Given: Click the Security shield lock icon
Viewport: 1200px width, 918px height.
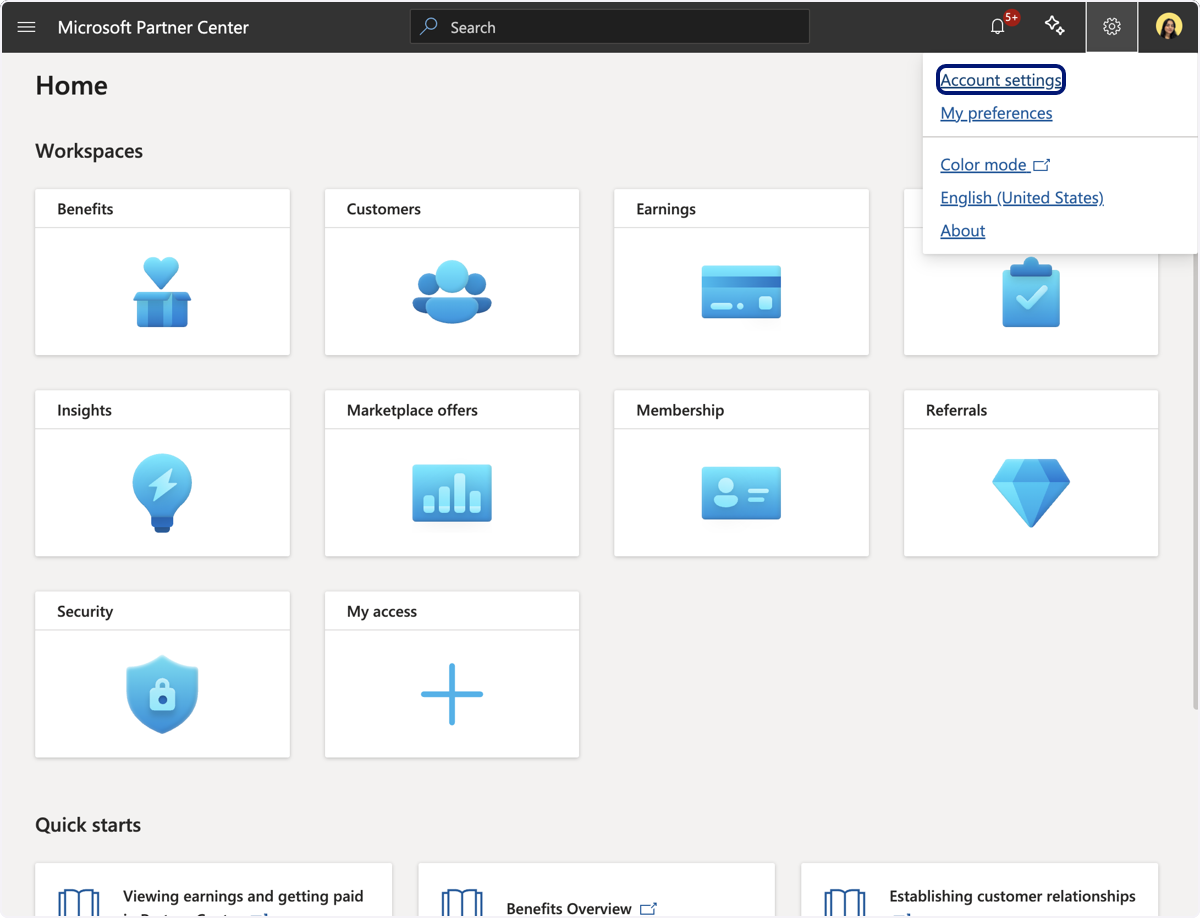Looking at the screenshot, I should pos(162,694).
